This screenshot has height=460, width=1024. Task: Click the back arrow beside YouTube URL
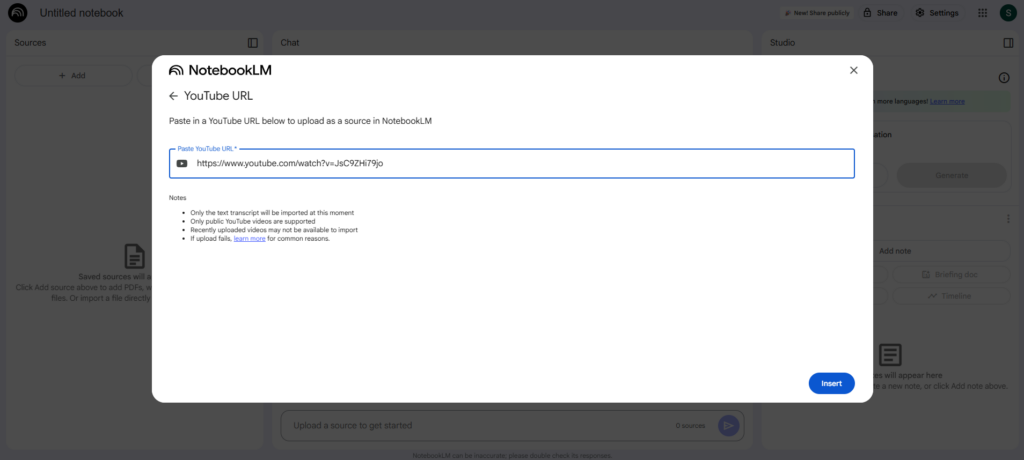pos(173,96)
